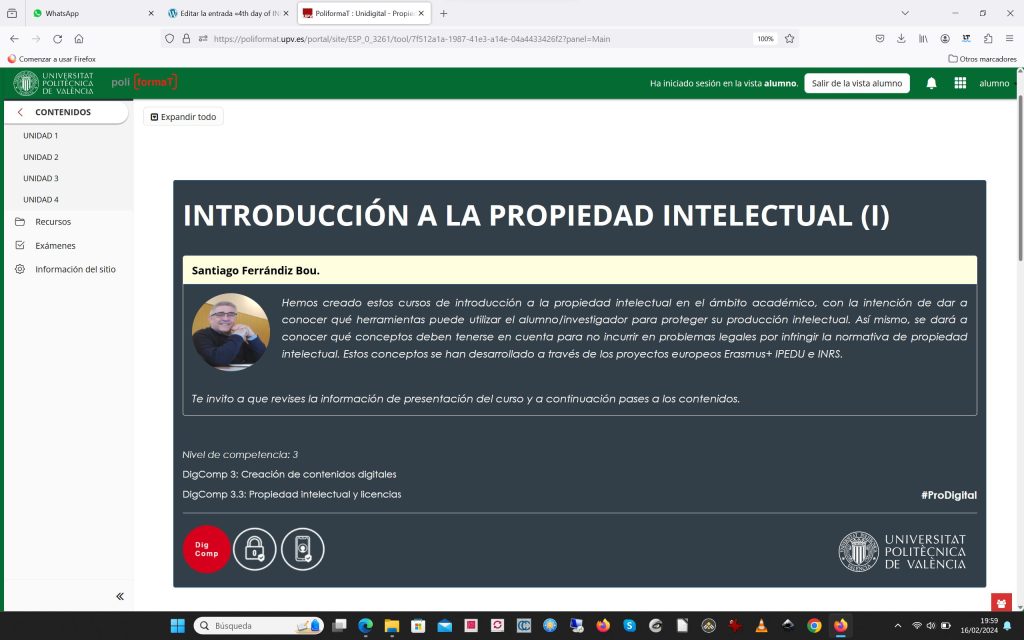Select Recursos in the sidebar menu
The image size is (1024, 640).
[53, 222]
